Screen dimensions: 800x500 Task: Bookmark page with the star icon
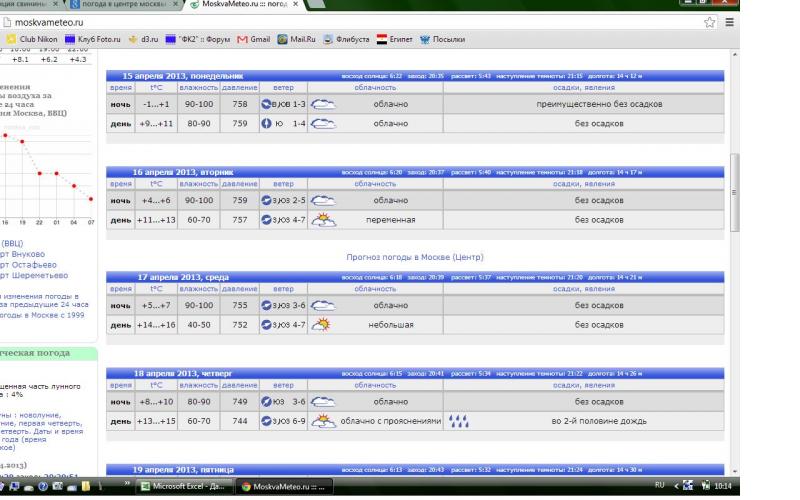tap(709, 22)
